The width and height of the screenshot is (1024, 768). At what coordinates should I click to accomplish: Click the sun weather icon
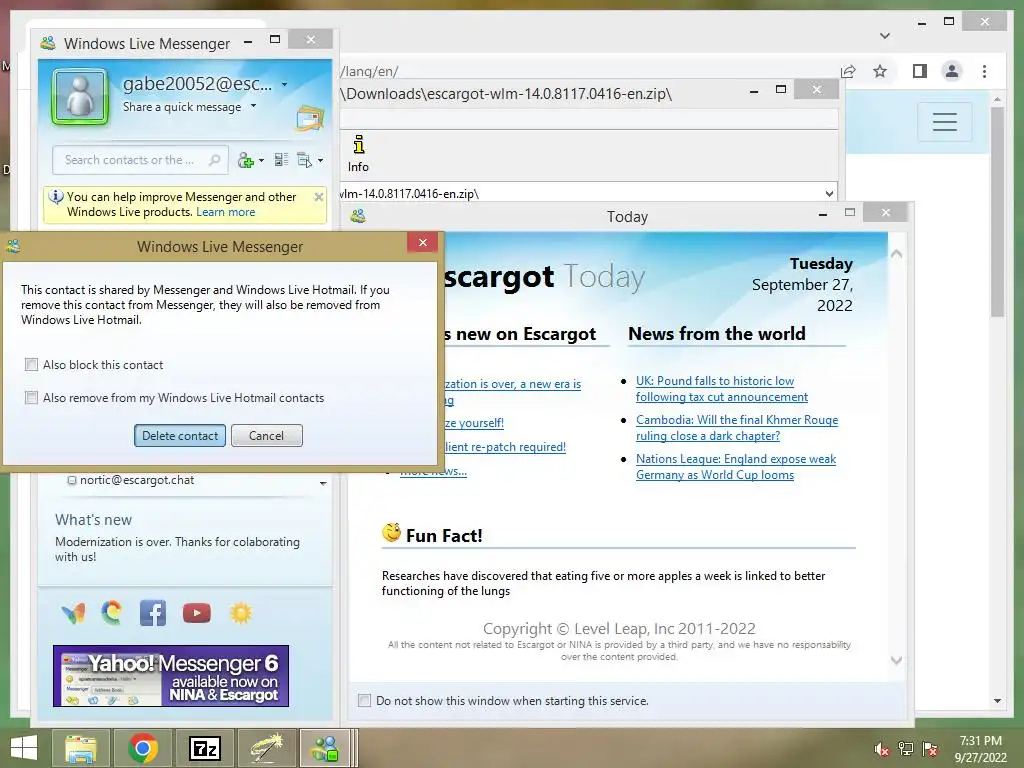pyautogui.click(x=240, y=613)
